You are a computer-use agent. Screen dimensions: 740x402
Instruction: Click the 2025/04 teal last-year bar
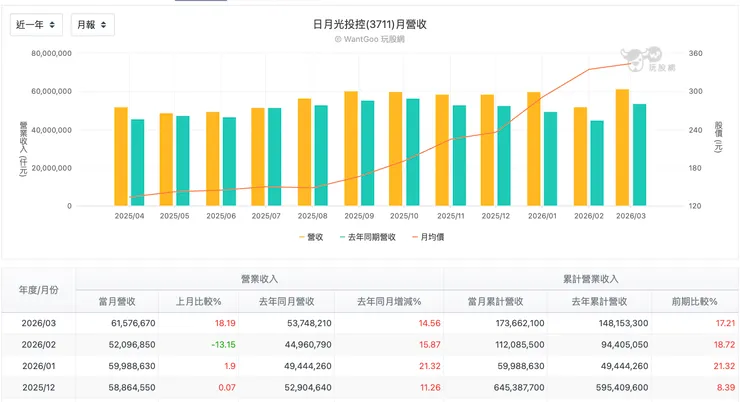point(138,162)
